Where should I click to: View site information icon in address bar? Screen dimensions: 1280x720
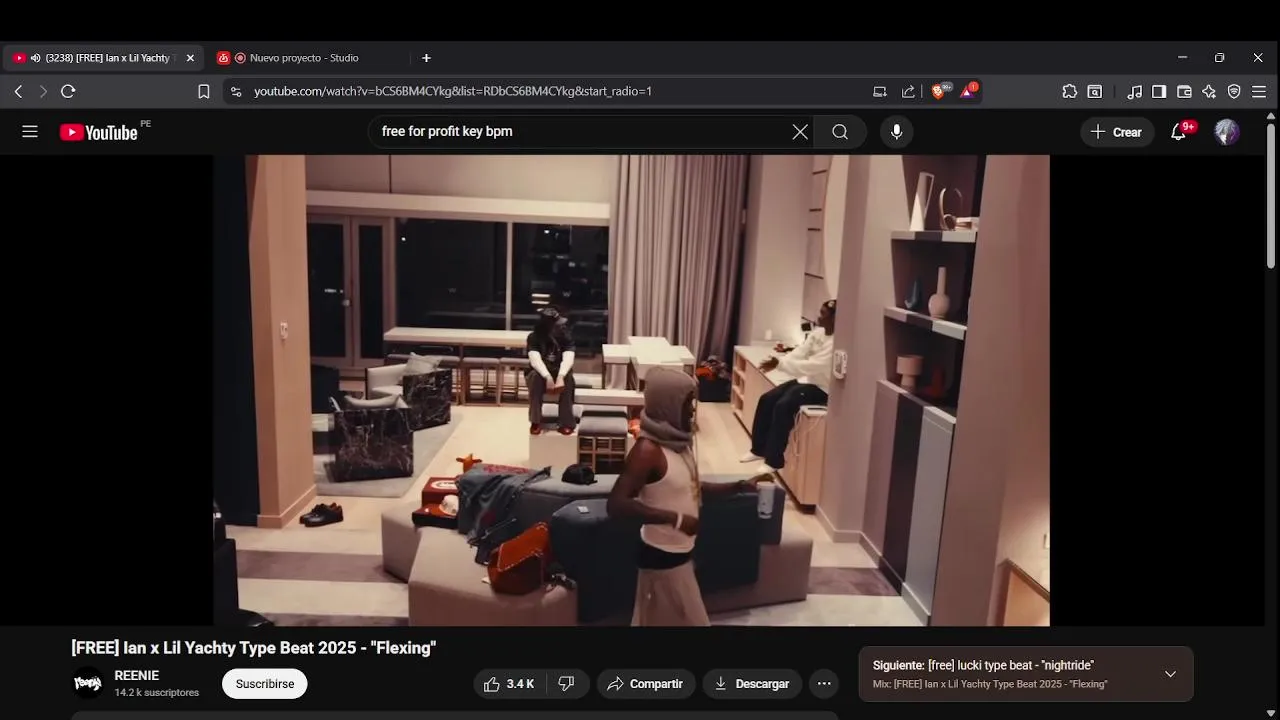(x=236, y=91)
